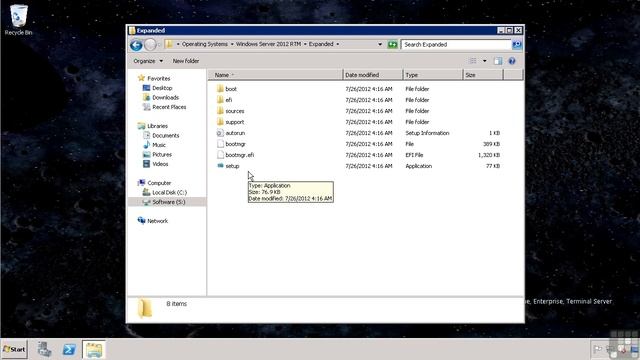The height and width of the screenshot is (360, 640).
Task: Select Libraries in the navigation pane
Action: coord(157,126)
